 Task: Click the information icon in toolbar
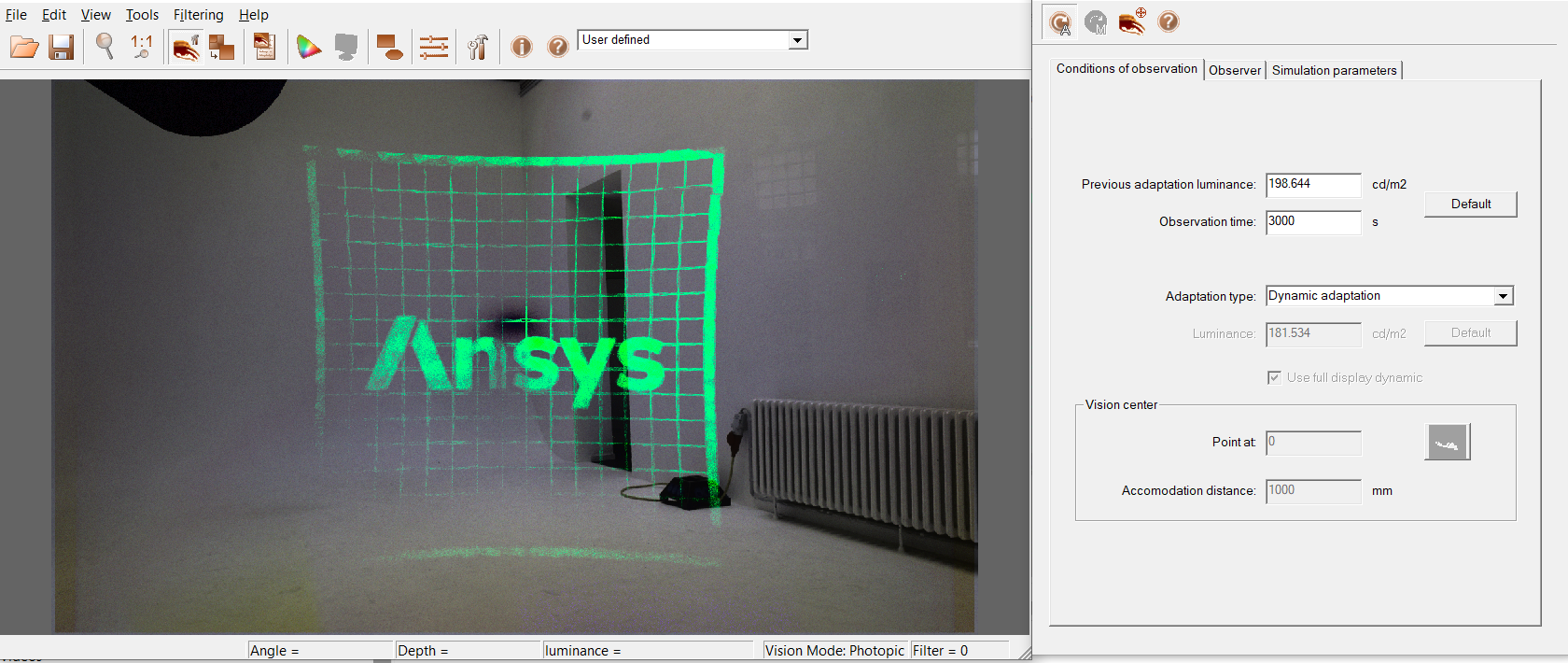522,47
